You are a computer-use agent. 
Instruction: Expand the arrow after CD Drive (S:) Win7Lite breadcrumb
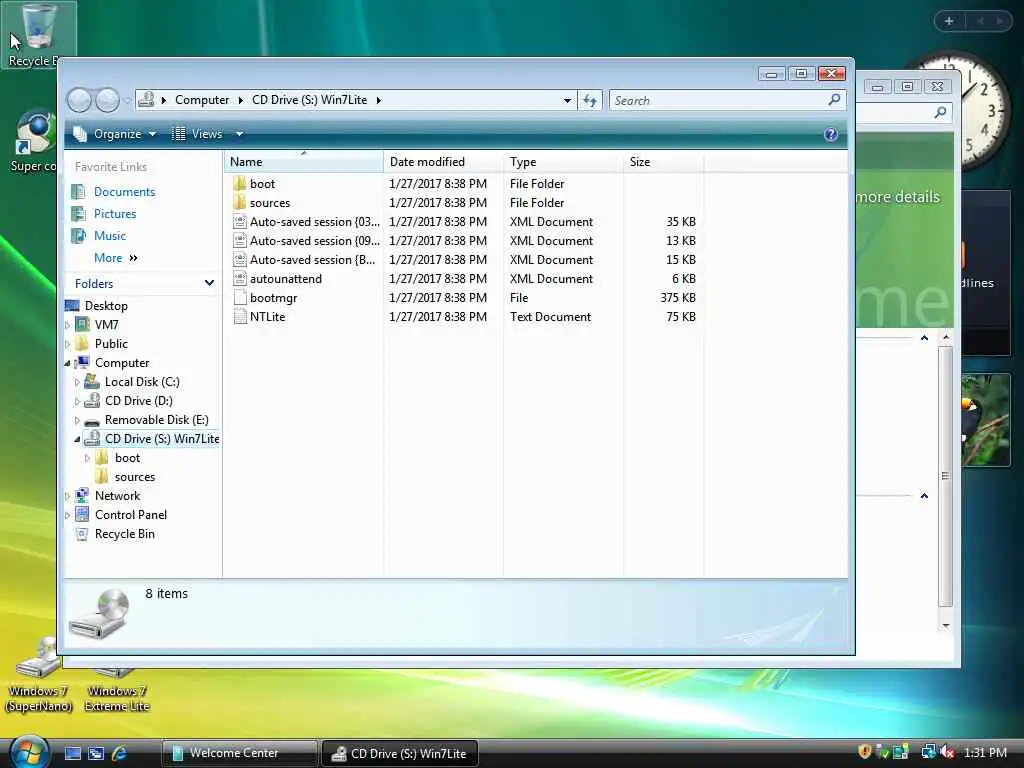pyautogui.click(x=378, y=100)
